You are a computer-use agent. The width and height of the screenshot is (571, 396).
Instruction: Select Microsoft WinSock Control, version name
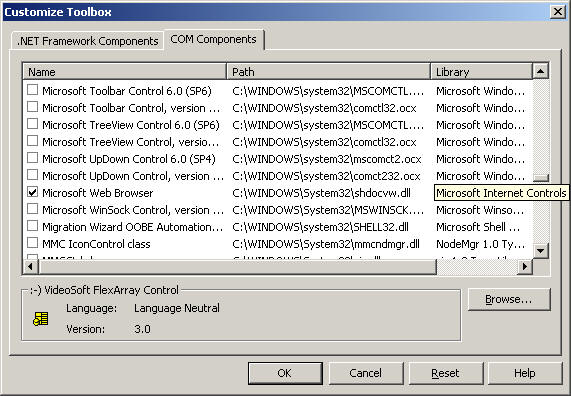pyautogui.click(x=133, y=210)
